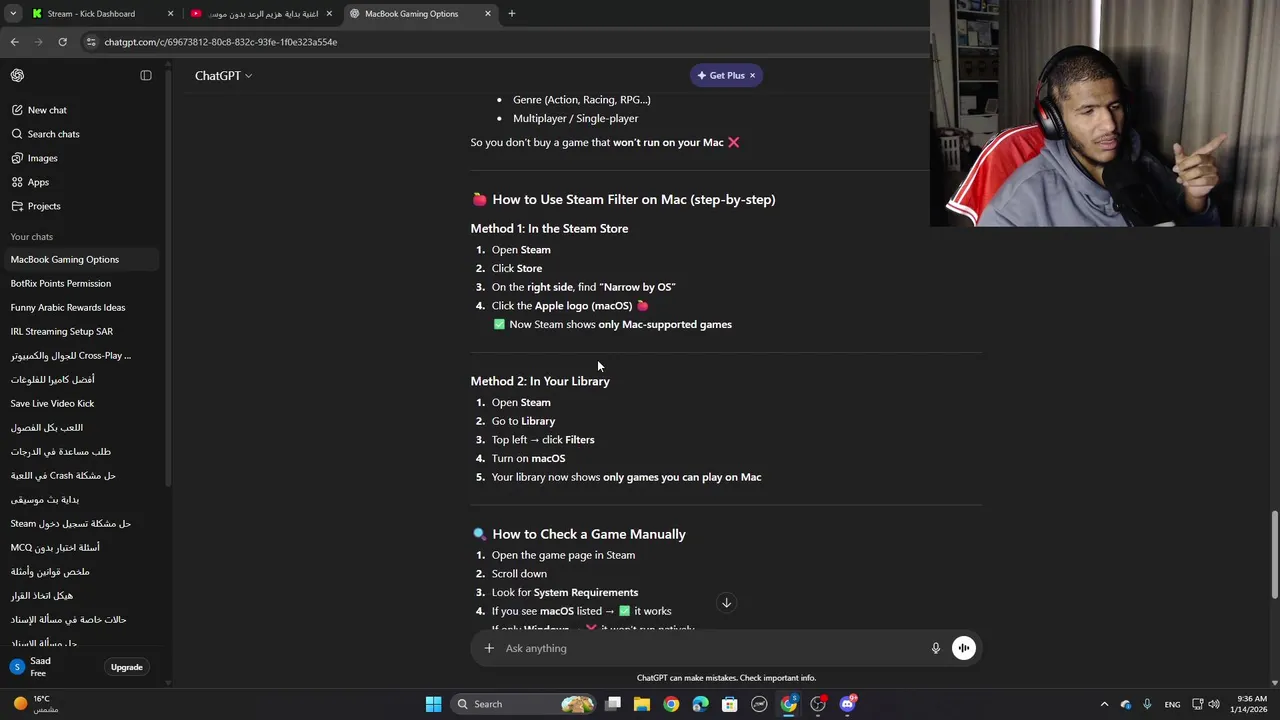This screenshot has height=720, width=1280.
Task: Close the Stream - Kick Dashboard tab
Action: (x=170, y=14)
